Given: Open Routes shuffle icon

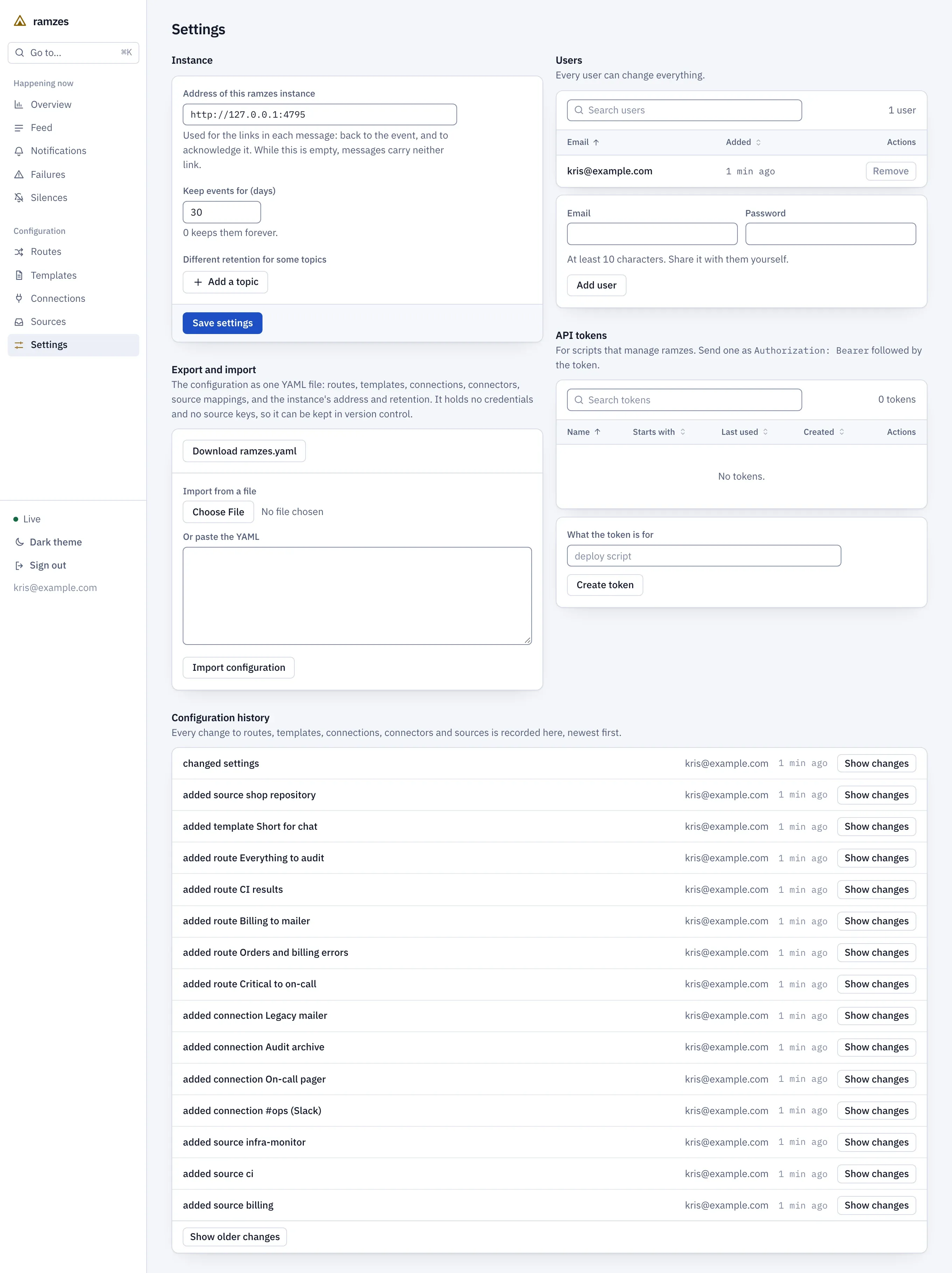Looking at the screenshot, I should pyautogui.click(x=19, y=252).
